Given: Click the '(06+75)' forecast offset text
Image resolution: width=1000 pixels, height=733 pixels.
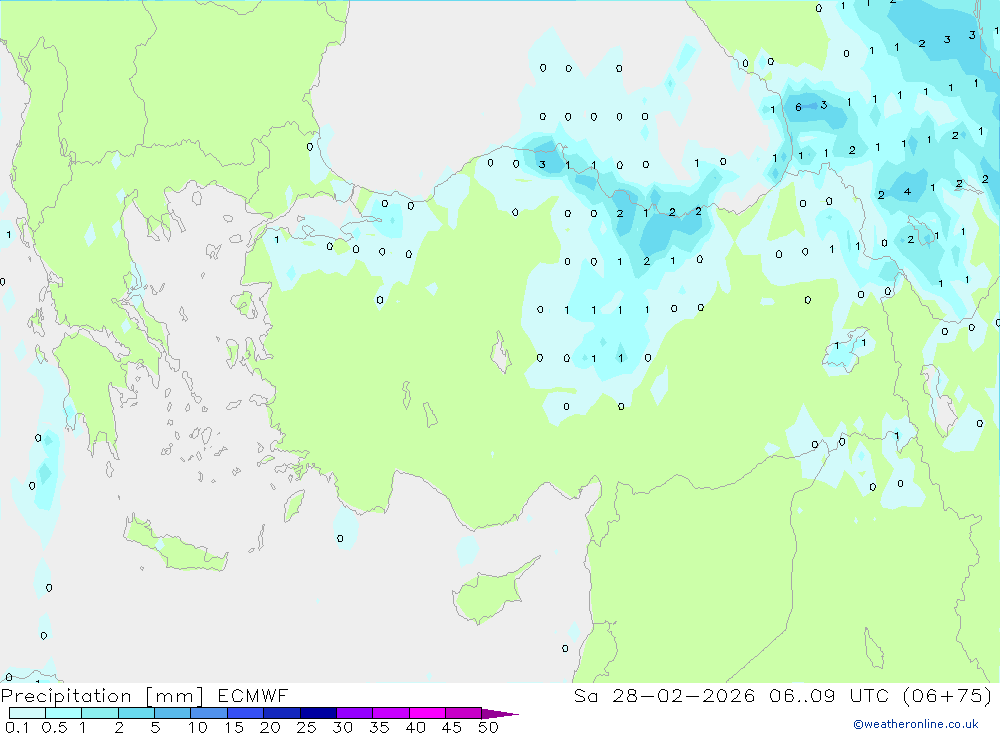Looking at the screenshot, I should click(948, 695).
